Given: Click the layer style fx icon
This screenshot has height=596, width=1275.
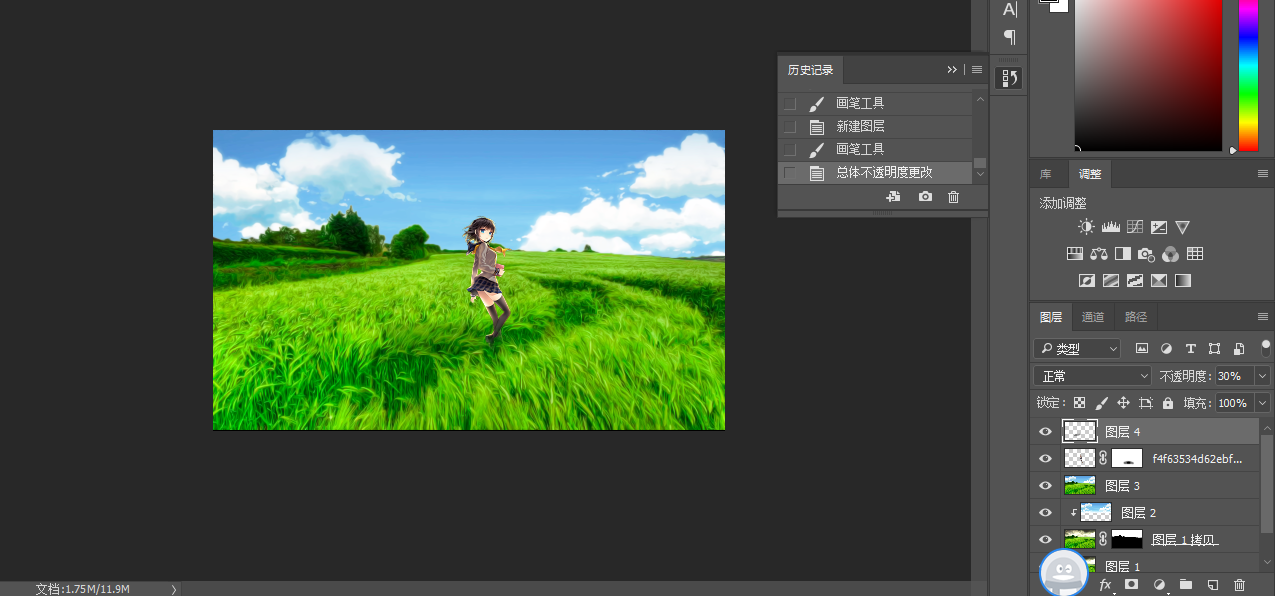Looking at the screenshot, I should pos(1106,585).
